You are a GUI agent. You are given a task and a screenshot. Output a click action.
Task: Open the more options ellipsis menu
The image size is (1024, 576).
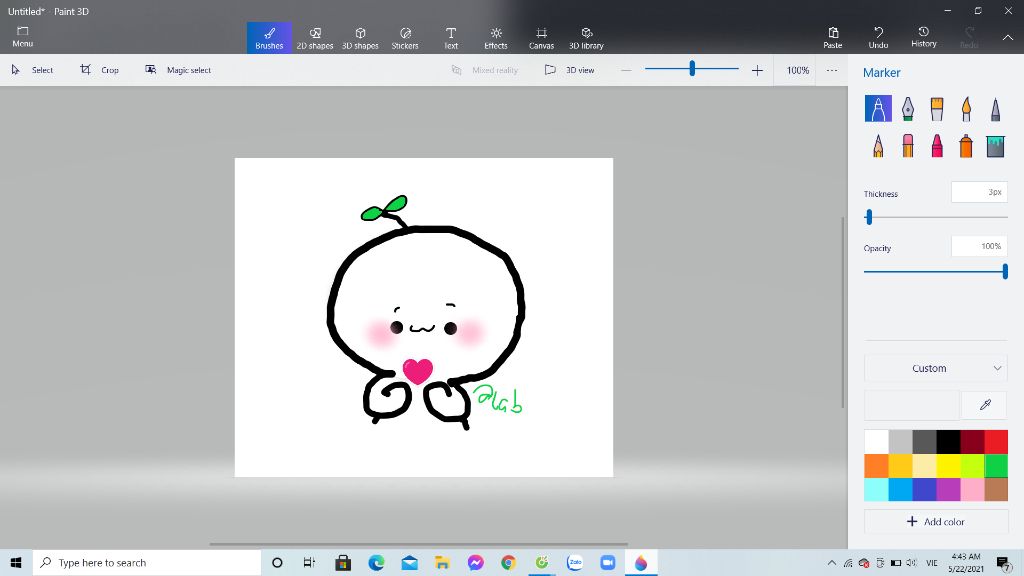[x=831, y=70]
